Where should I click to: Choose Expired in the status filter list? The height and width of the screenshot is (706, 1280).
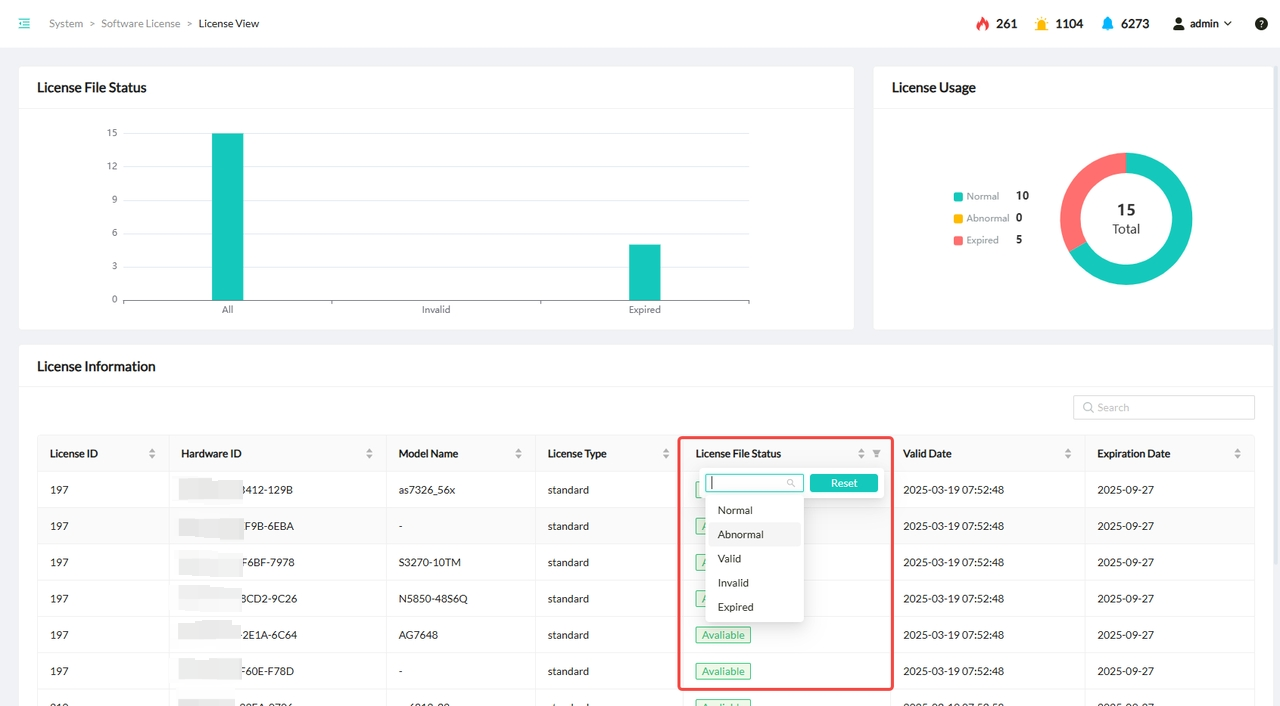pos(735,607)
